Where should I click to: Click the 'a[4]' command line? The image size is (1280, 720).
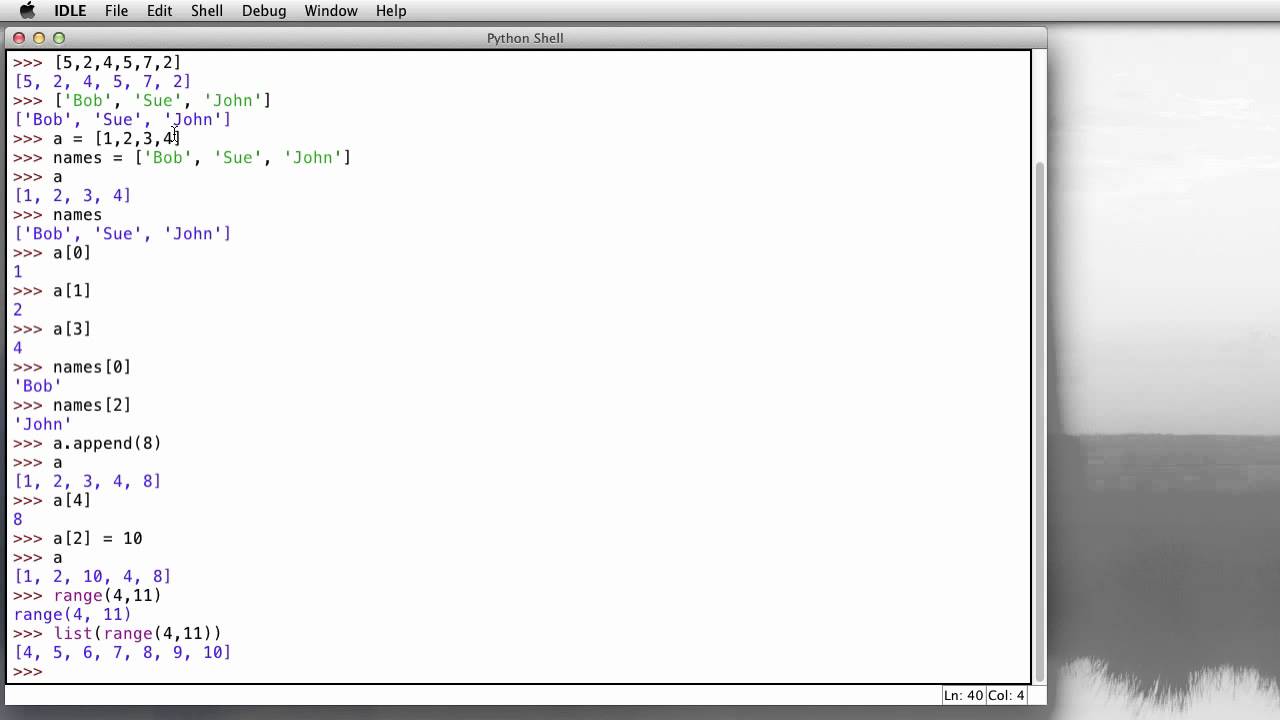click(x=52, y=499)
